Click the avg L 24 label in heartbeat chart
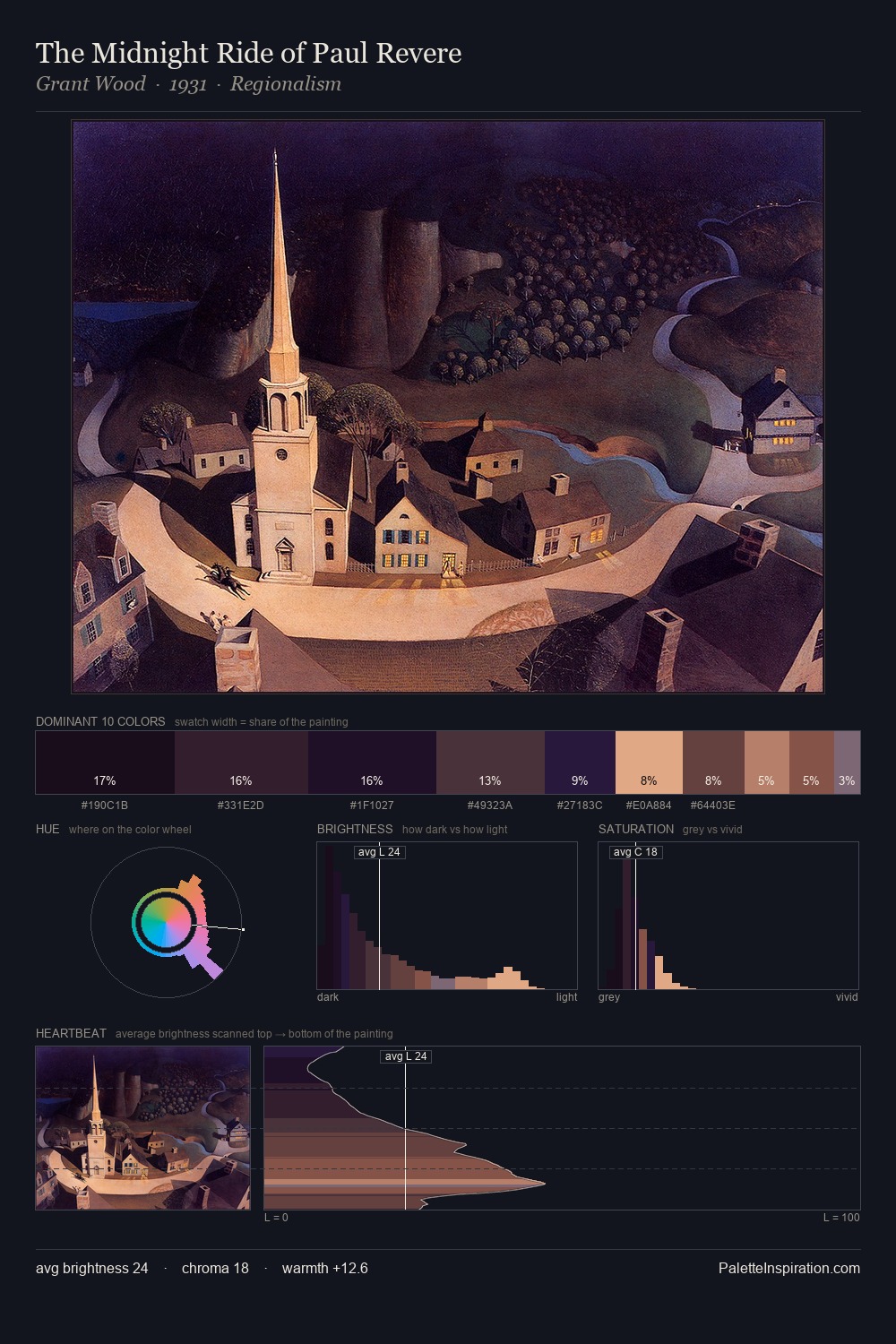The height and width of the screenshot is (1344, 896). tap(406, 1056)
